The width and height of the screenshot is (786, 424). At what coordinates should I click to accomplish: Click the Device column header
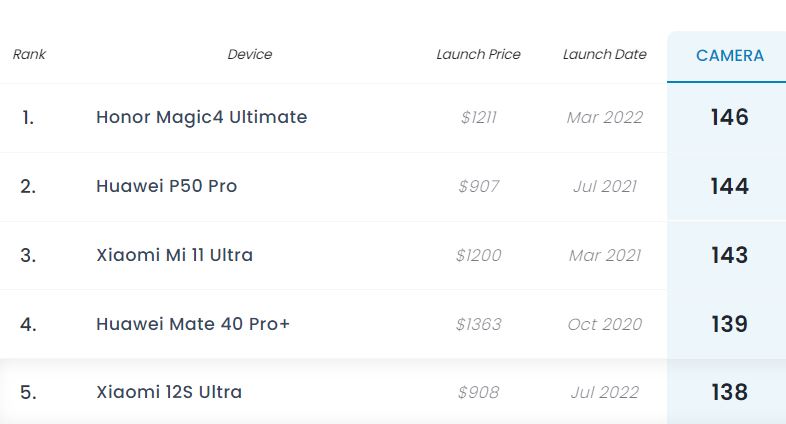[250, 54]
